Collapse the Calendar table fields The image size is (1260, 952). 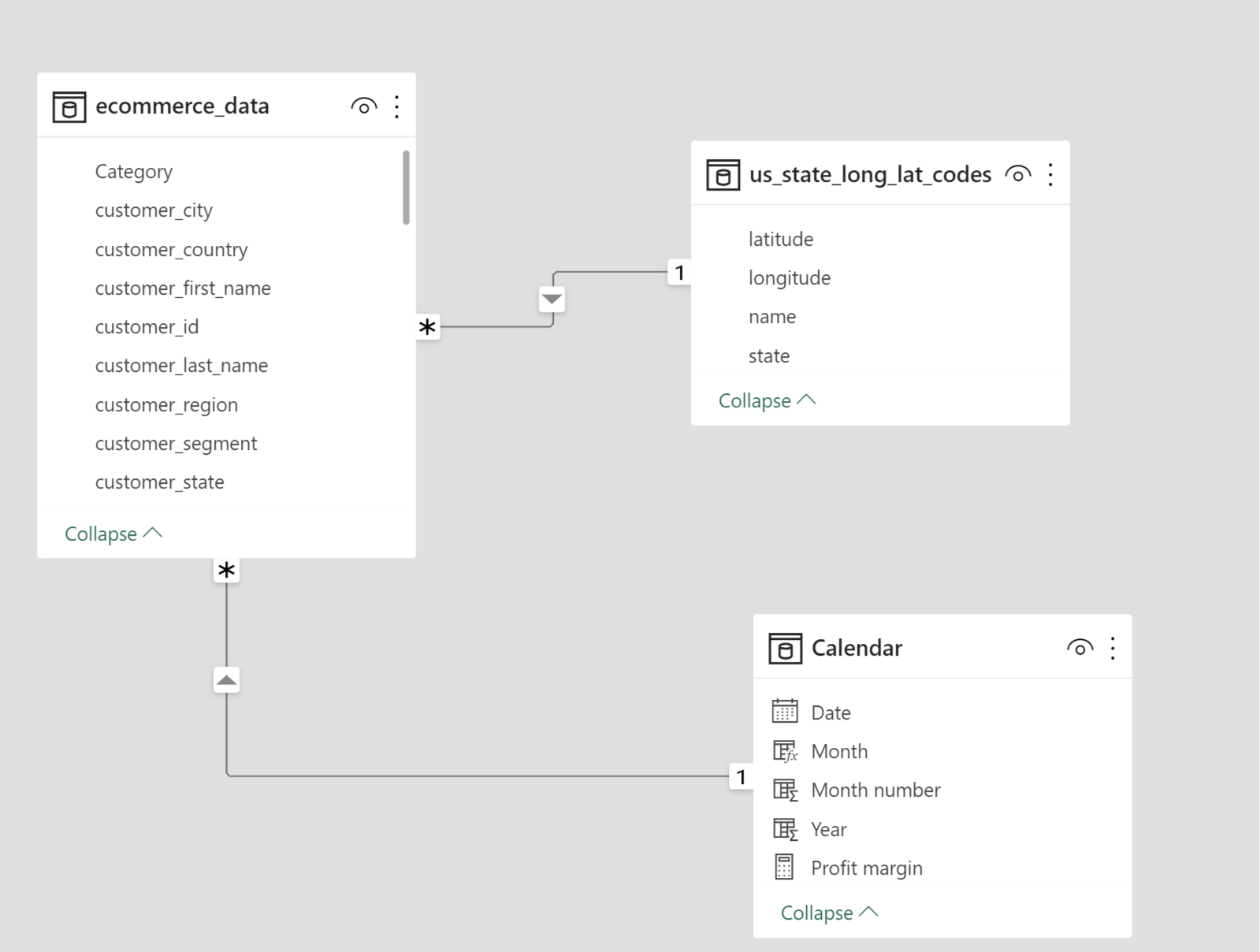(x=829, y=913)
